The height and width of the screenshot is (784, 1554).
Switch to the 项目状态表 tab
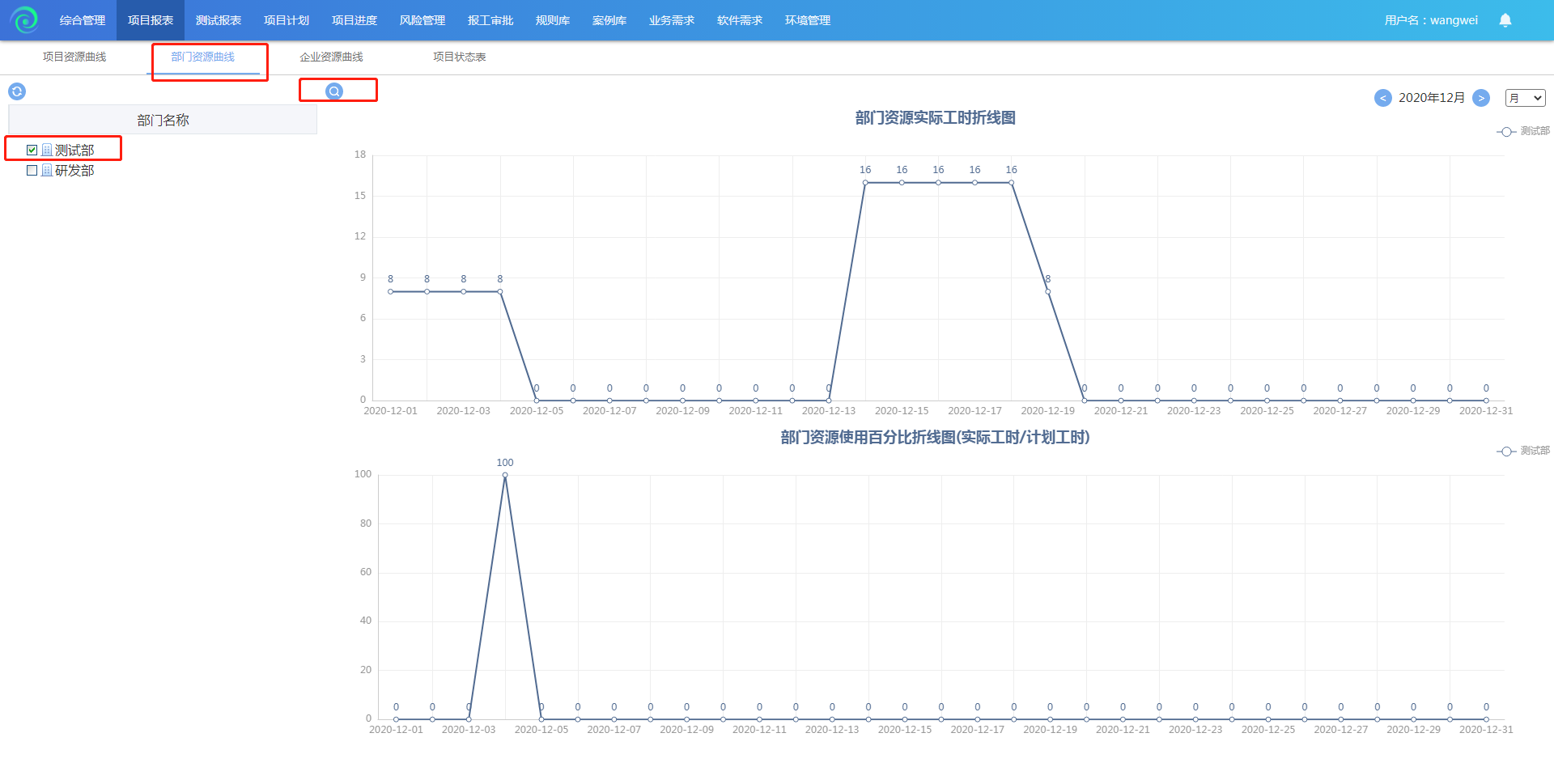(x=459, y=57)
